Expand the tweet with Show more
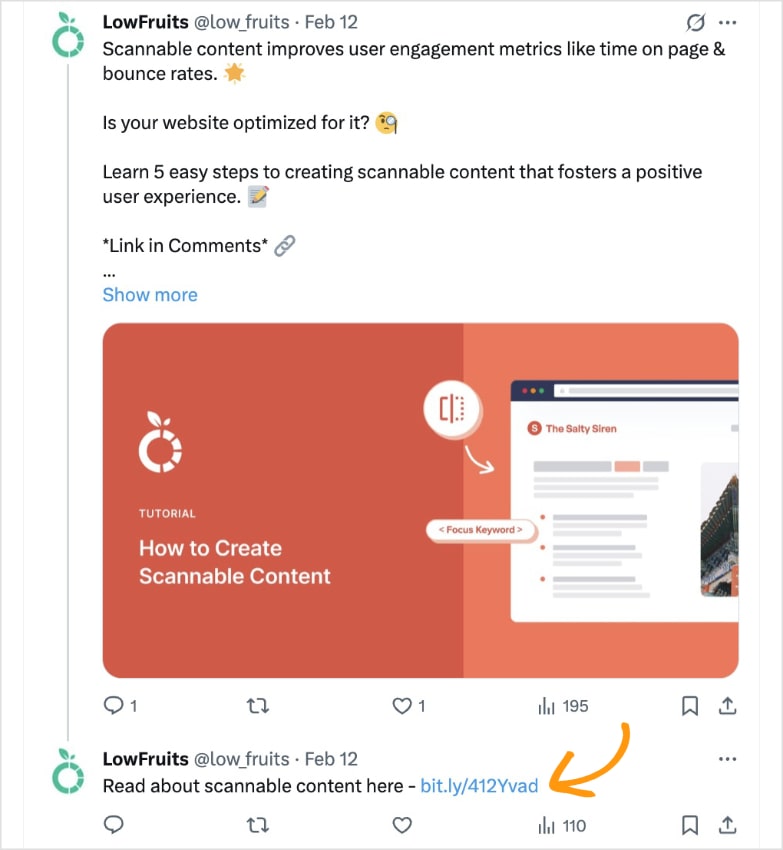 149,294
